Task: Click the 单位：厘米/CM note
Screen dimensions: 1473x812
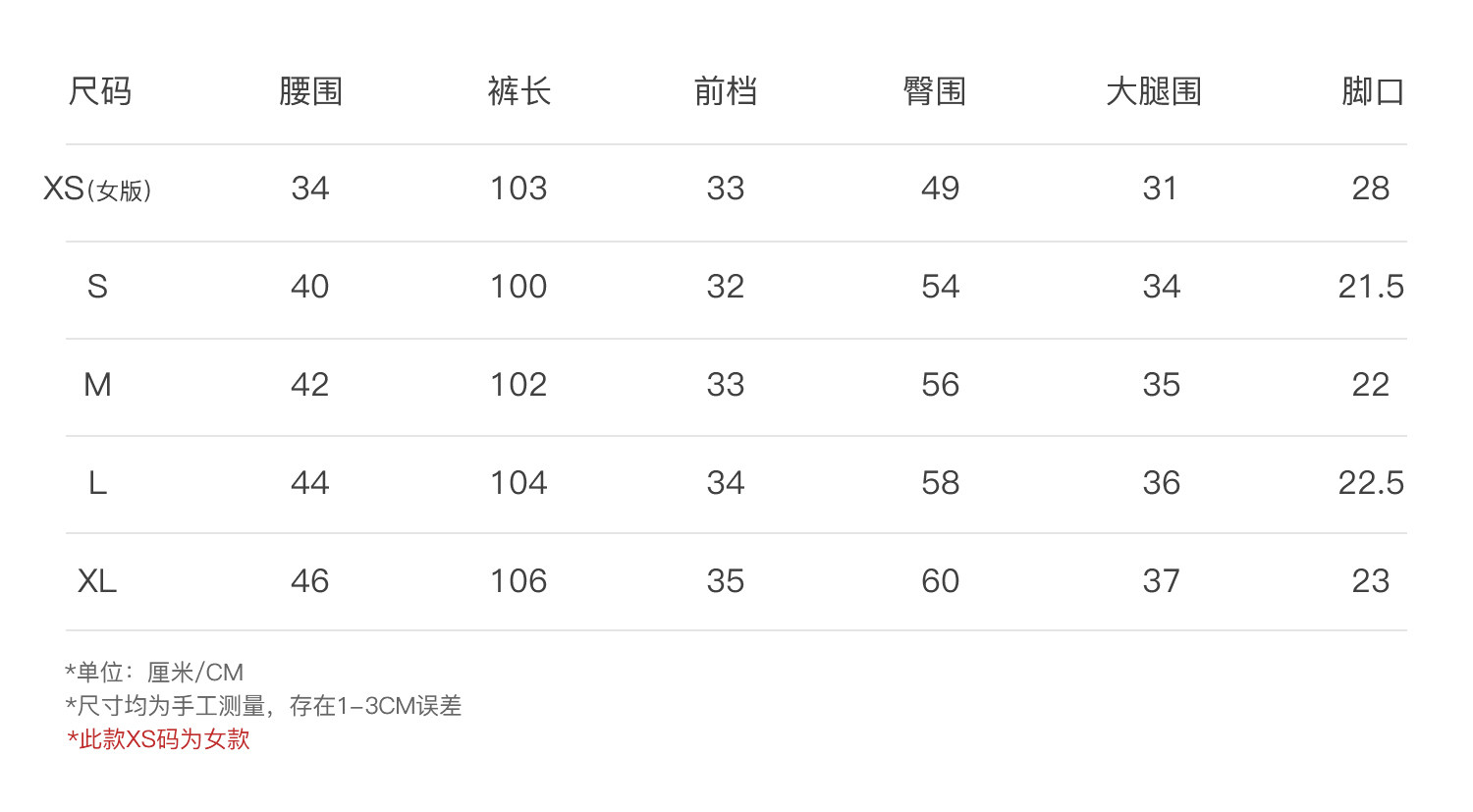Action: coord(154,673)
